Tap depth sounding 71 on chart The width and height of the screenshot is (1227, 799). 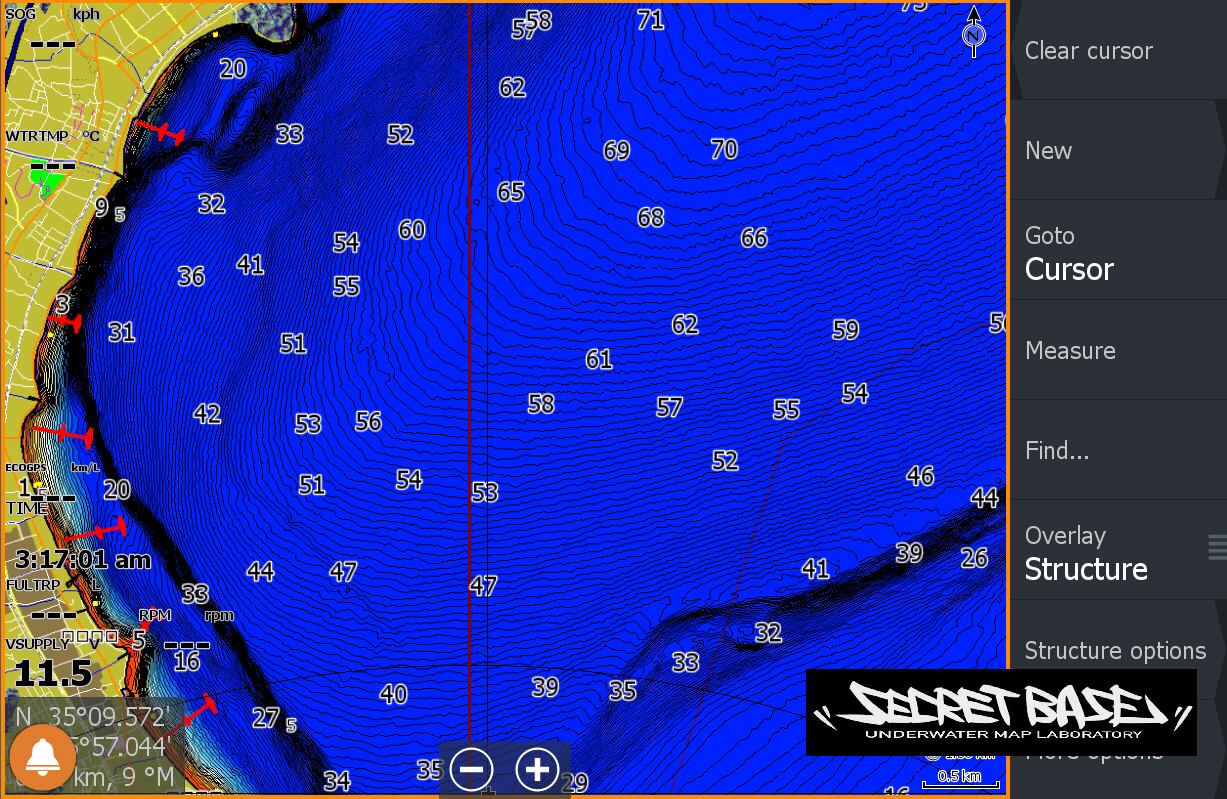(650, 19)
